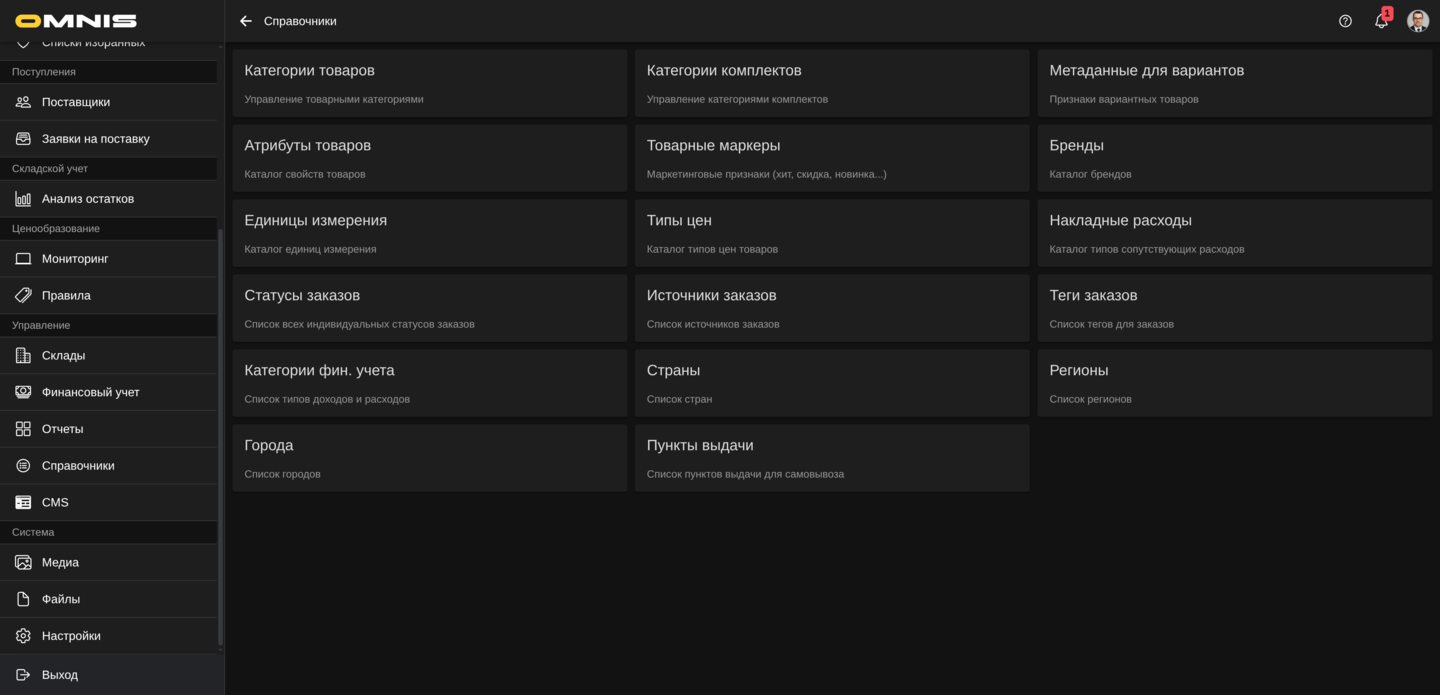Open the Статусы заказов card
Image resolution: width=1440 pixels, height=695 pixels.
coord(429,308)
